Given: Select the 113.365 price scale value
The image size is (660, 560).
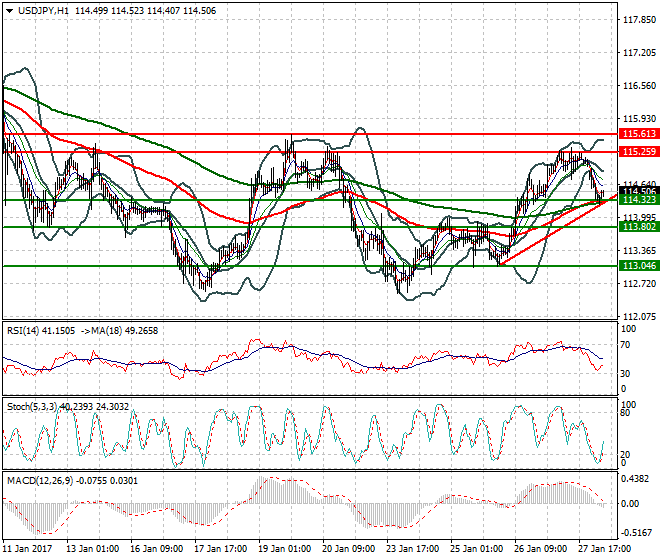Looking at the screenshot, I should 639,251.
